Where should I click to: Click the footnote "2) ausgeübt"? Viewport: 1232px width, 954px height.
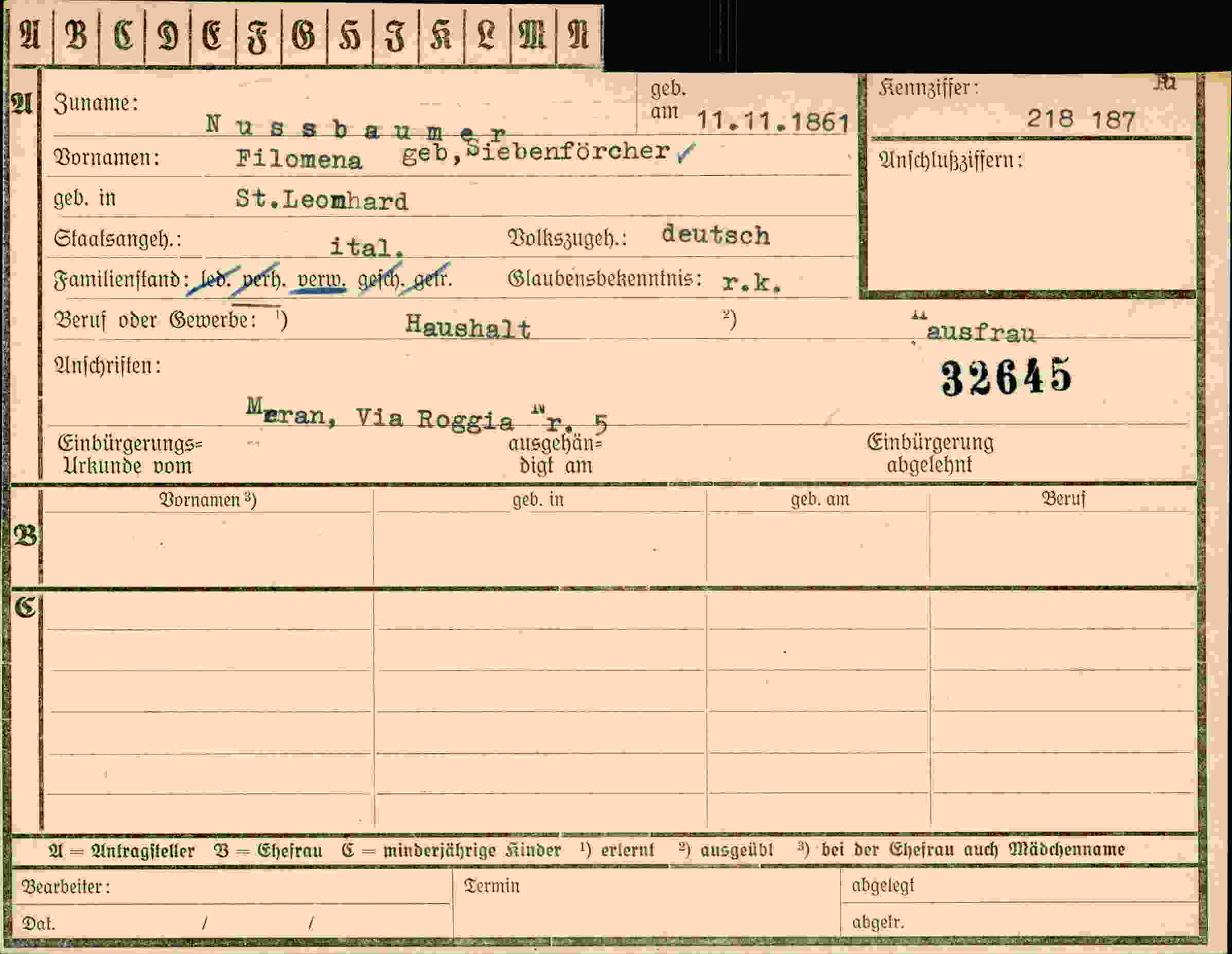(x=726, y=849)
